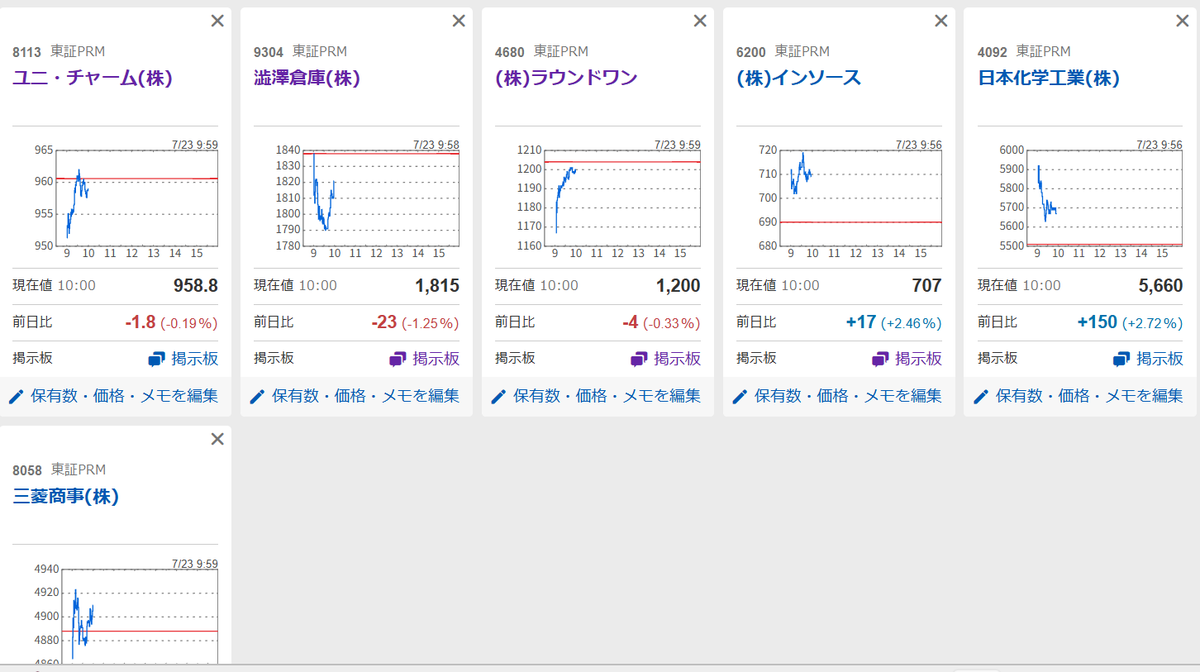Select stock code 4092
The image size is (1200, 672).
993,52
